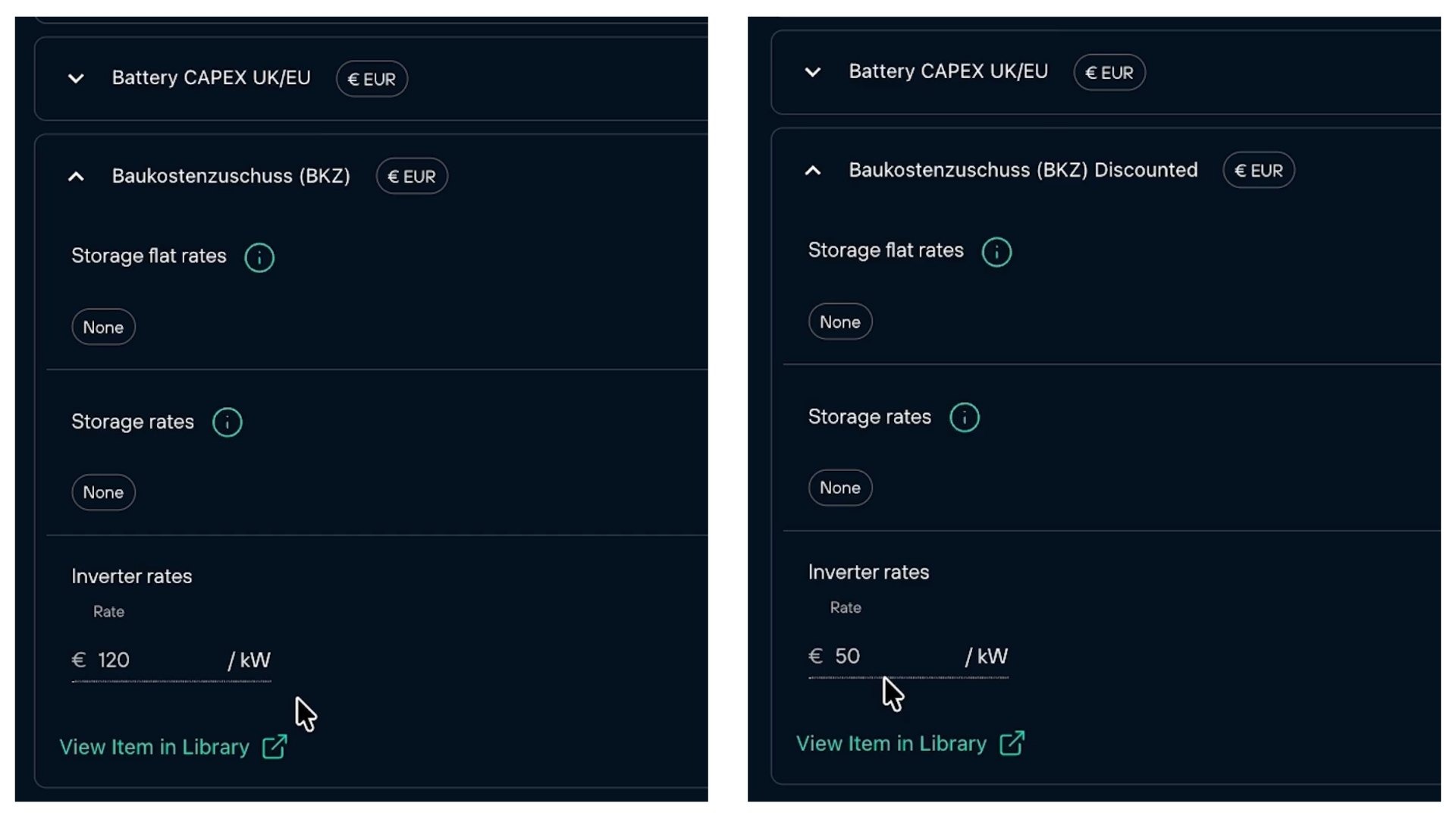Expand left Battery CAPEX UK/EU section
Viewport: 1456px width, 819px height.
[76, 78]
